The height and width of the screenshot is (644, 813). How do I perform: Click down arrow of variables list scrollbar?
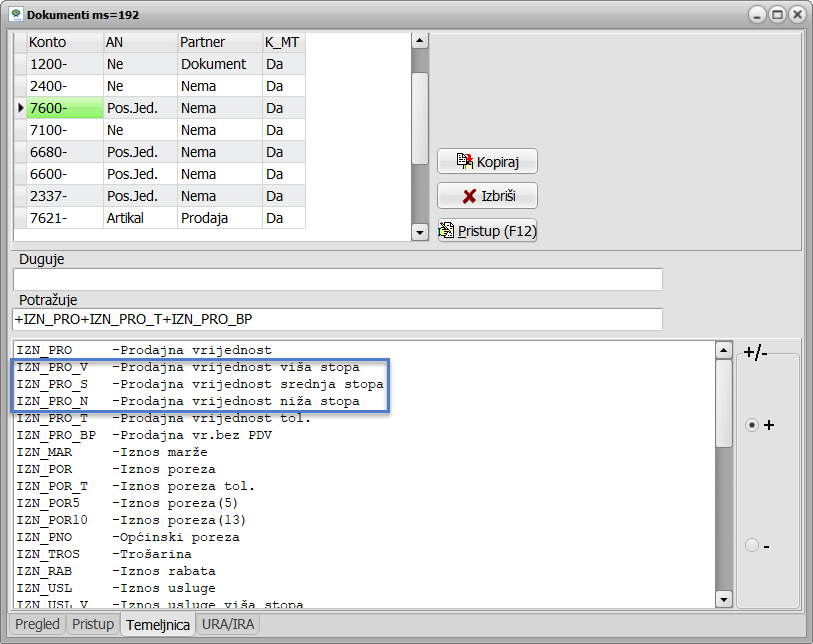724,599
